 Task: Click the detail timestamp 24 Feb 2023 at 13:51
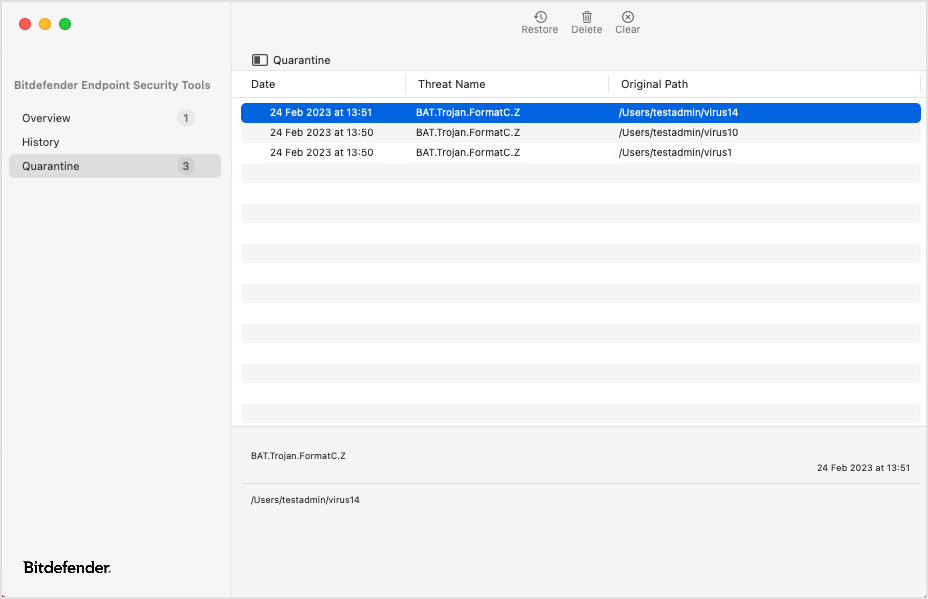pyautogui.click(x=863, y=467)
